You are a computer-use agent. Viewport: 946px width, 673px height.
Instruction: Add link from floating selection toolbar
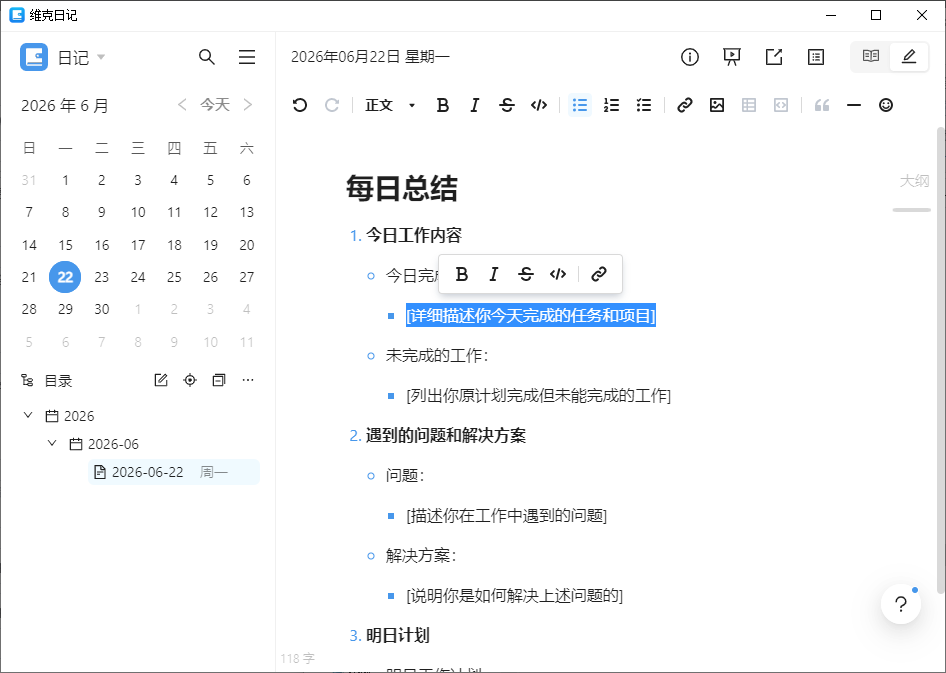tap(598, 274)
